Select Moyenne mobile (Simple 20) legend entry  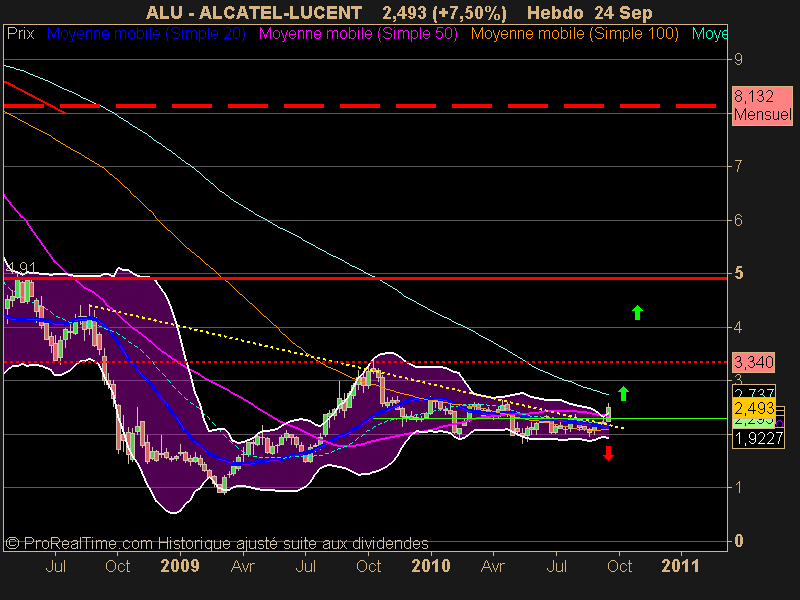146,34
